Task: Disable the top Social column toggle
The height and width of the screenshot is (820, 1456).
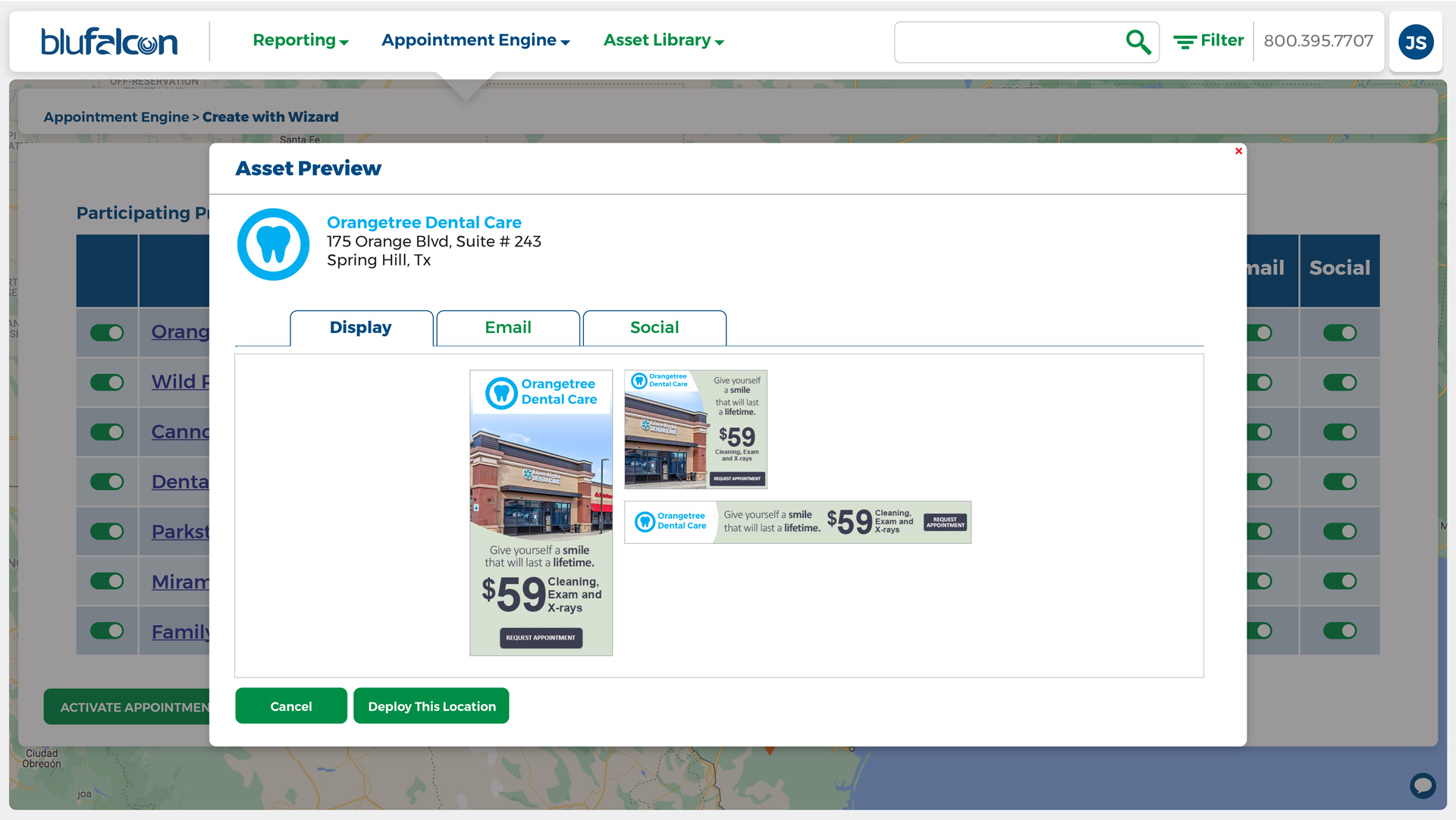Action: coord(1339,332)
